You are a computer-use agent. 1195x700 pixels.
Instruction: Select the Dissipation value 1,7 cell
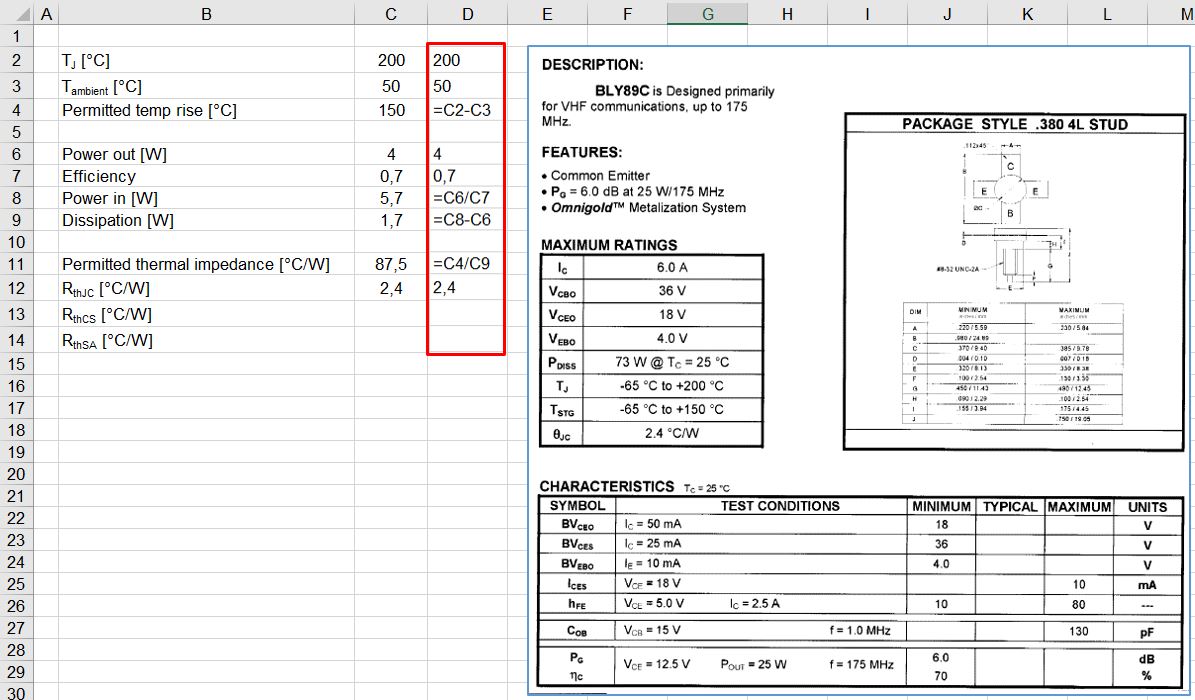click(x=390, y=220)
